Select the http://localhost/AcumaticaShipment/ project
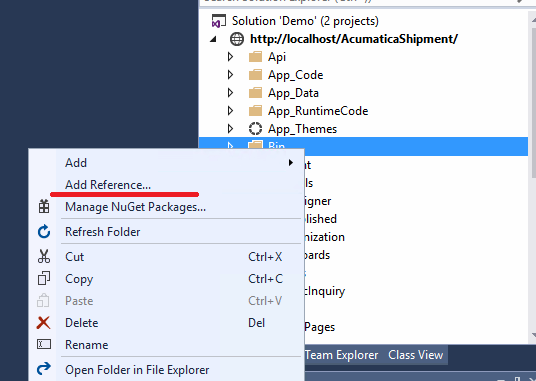 pos(354,39)
